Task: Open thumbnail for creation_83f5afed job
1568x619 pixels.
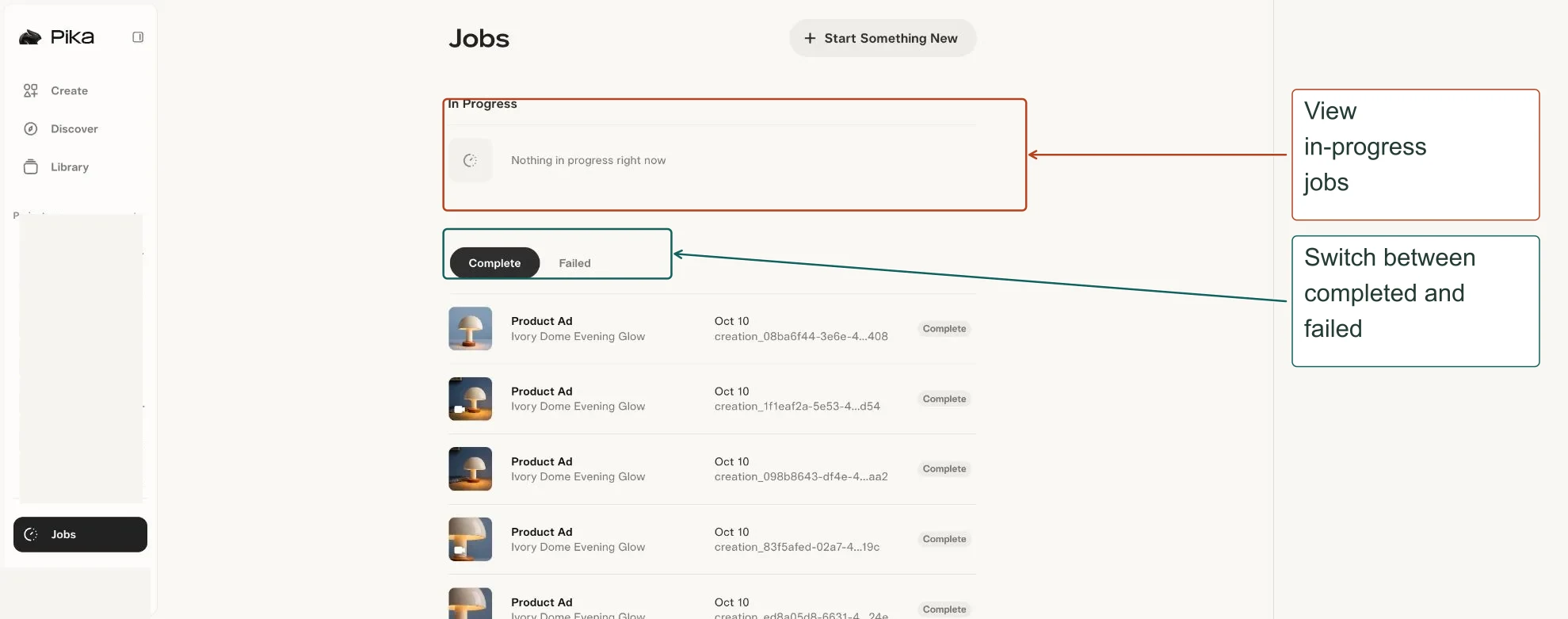Action: point(471,540)
